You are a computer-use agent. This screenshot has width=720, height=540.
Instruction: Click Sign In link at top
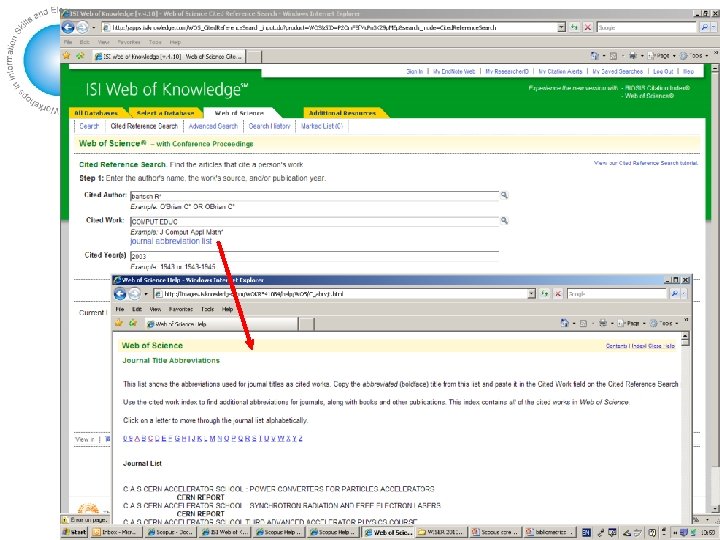pos(414,72)
